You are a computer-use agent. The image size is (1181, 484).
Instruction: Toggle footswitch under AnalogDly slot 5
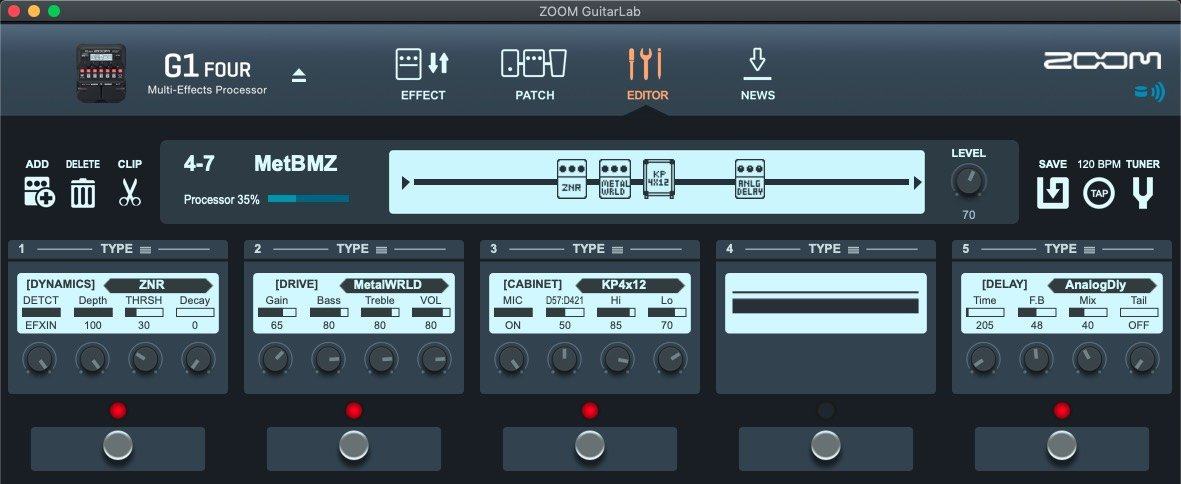[x=1062, y=446]
